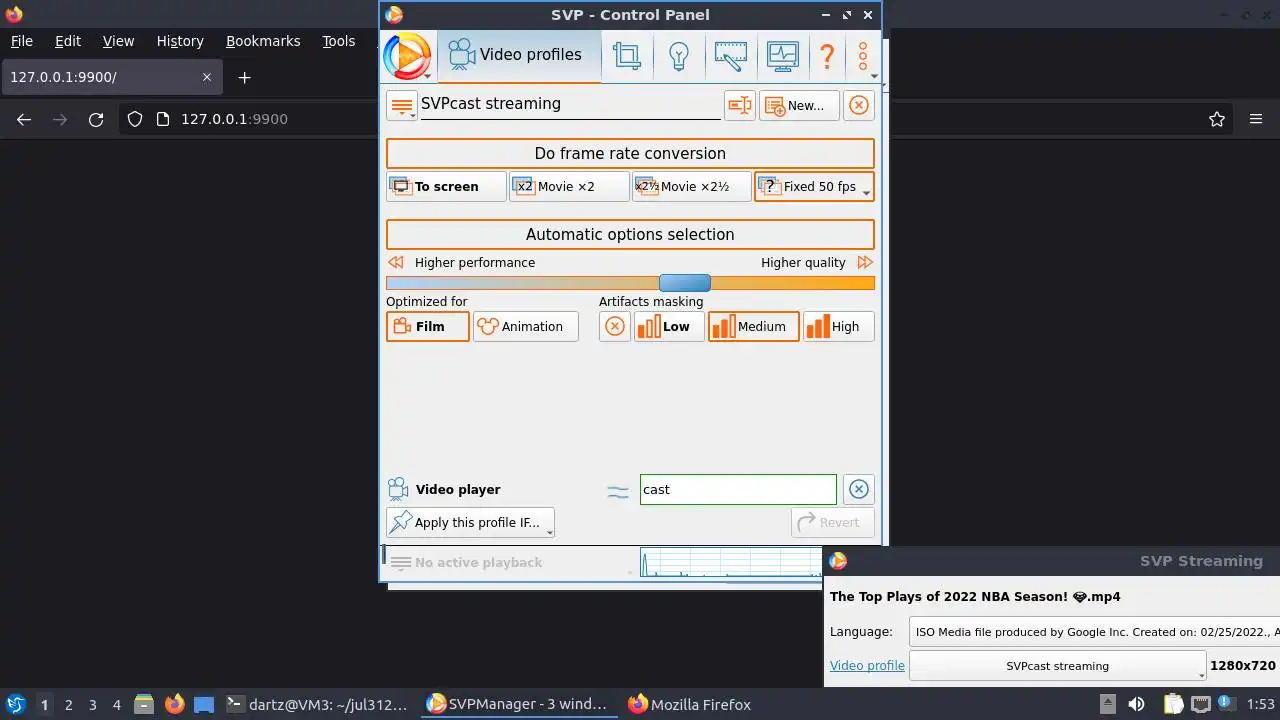
Task: Click the Higher performance left arrows
Action: [x=396, y=262]
